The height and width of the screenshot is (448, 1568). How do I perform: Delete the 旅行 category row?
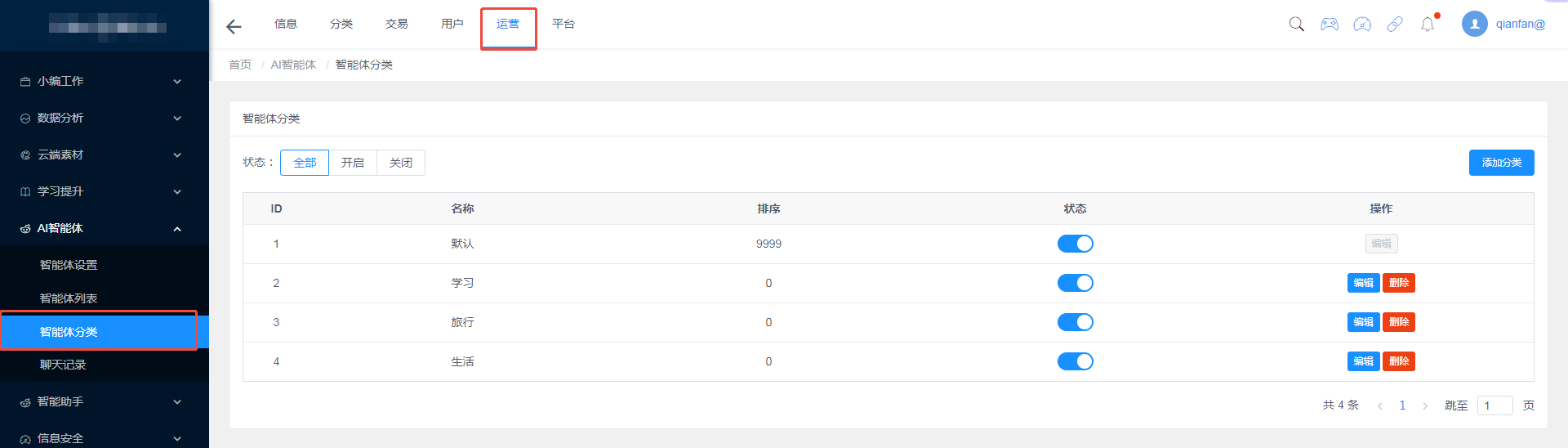(1399, 322)
